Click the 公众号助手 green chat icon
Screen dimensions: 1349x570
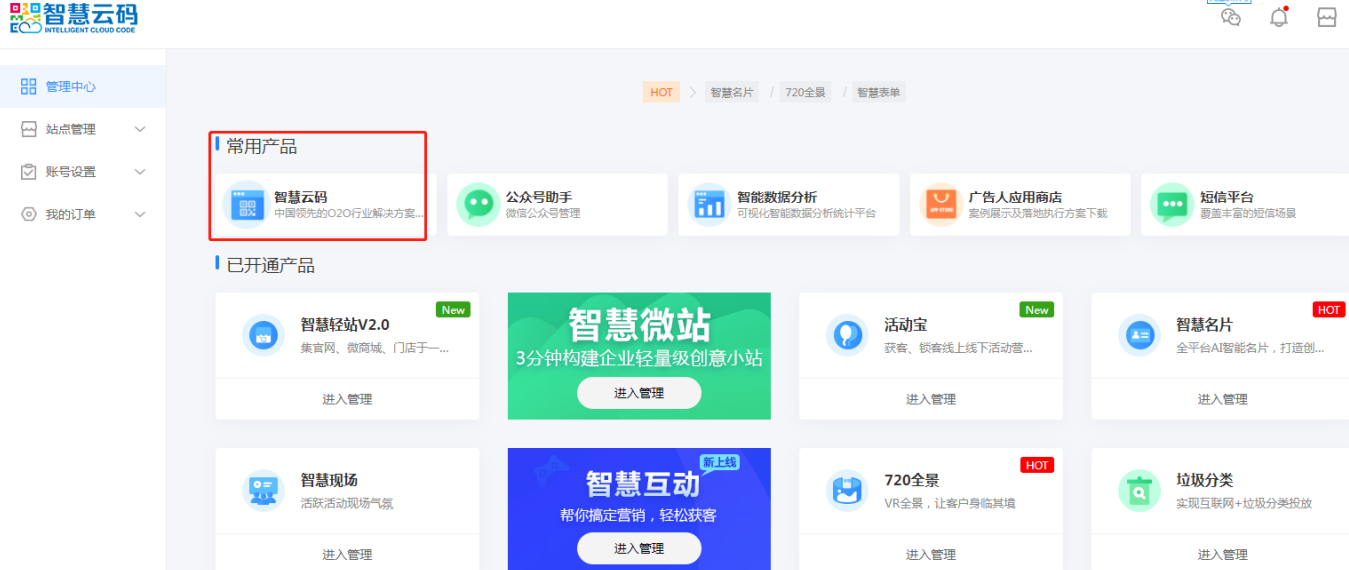[477, 204]
